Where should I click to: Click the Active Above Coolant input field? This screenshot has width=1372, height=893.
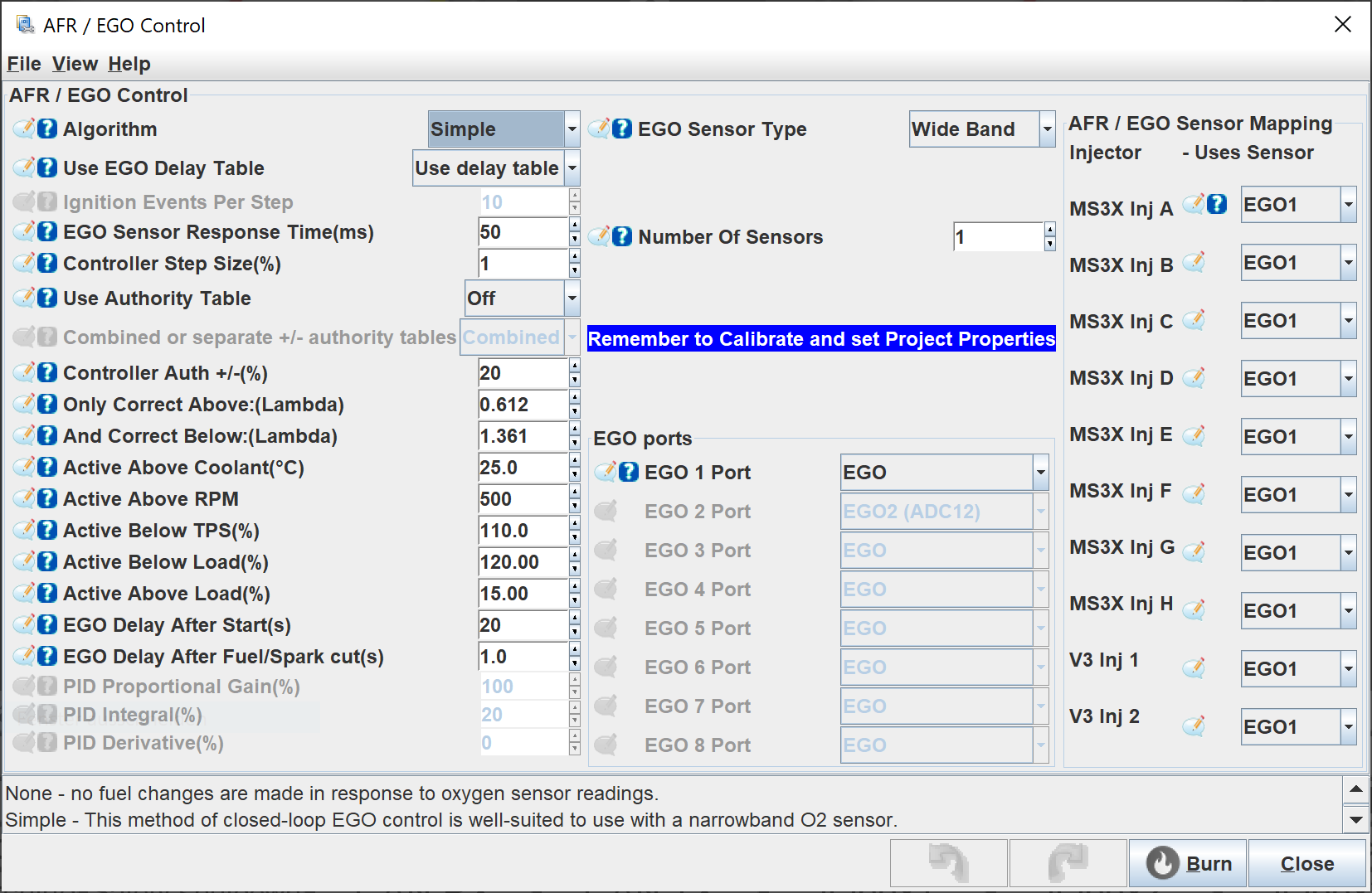(x=523, y=468)
